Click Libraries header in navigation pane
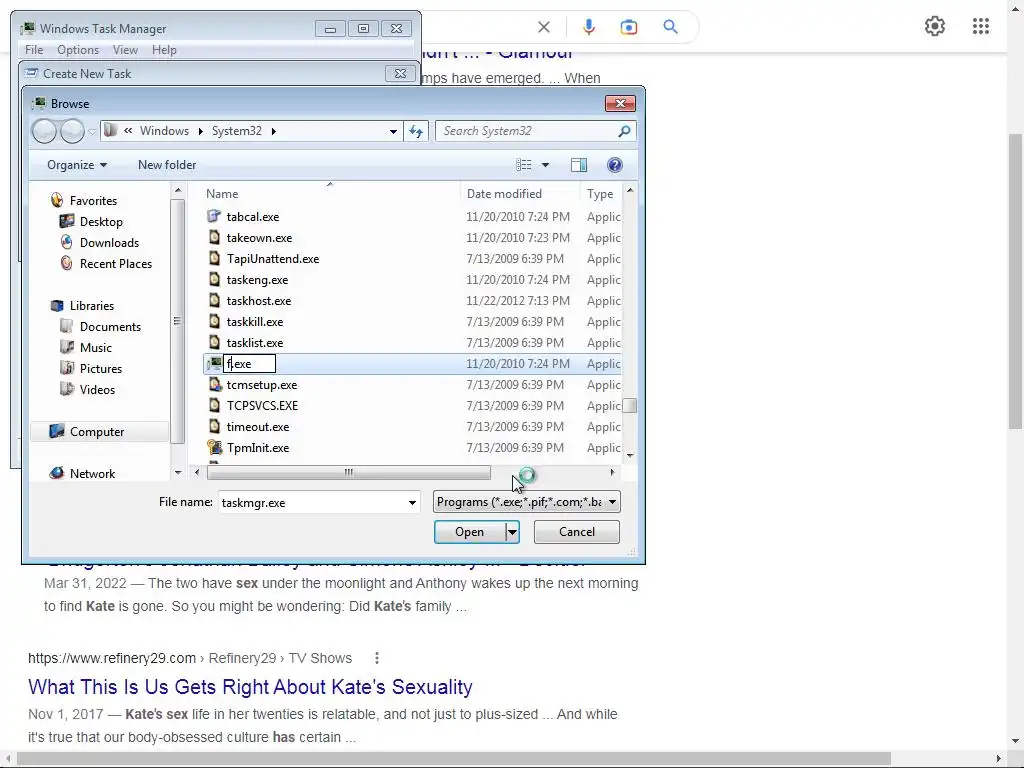Viewport: 1024px width, 768px height. (x=91, y=306)
